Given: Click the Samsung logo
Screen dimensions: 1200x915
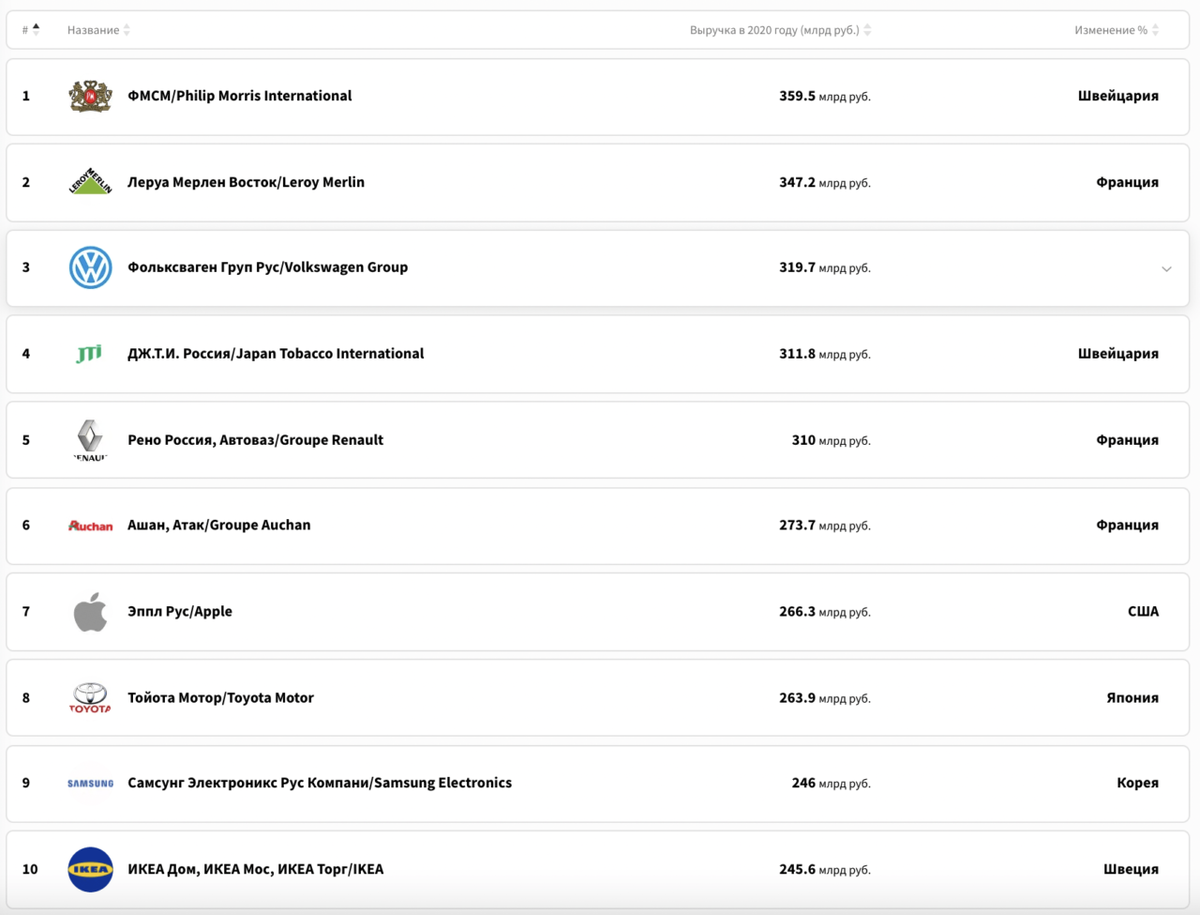Looking at the screenshot, I should tap(90, 783).
